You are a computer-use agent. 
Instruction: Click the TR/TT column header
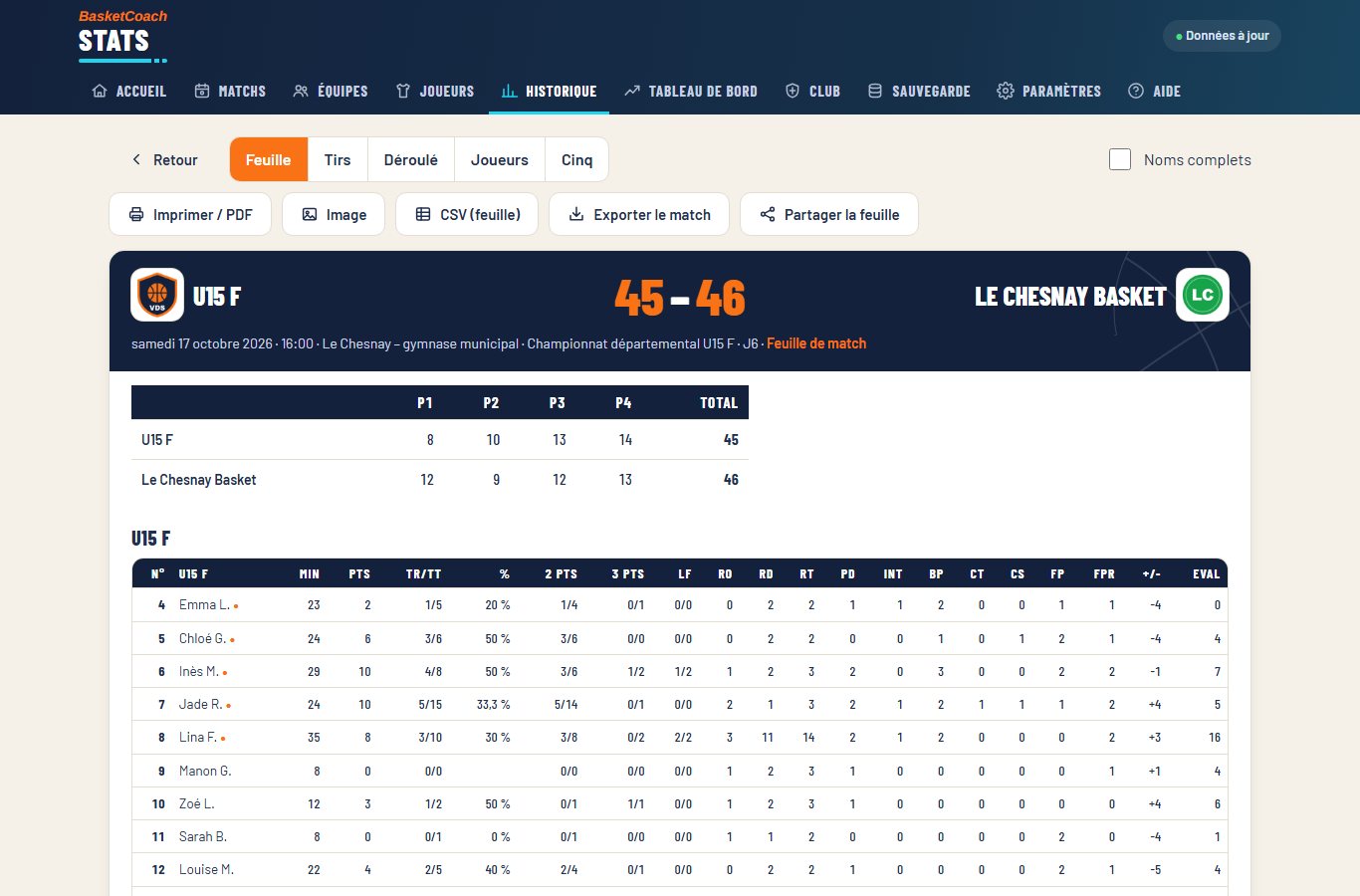point(423,574)
